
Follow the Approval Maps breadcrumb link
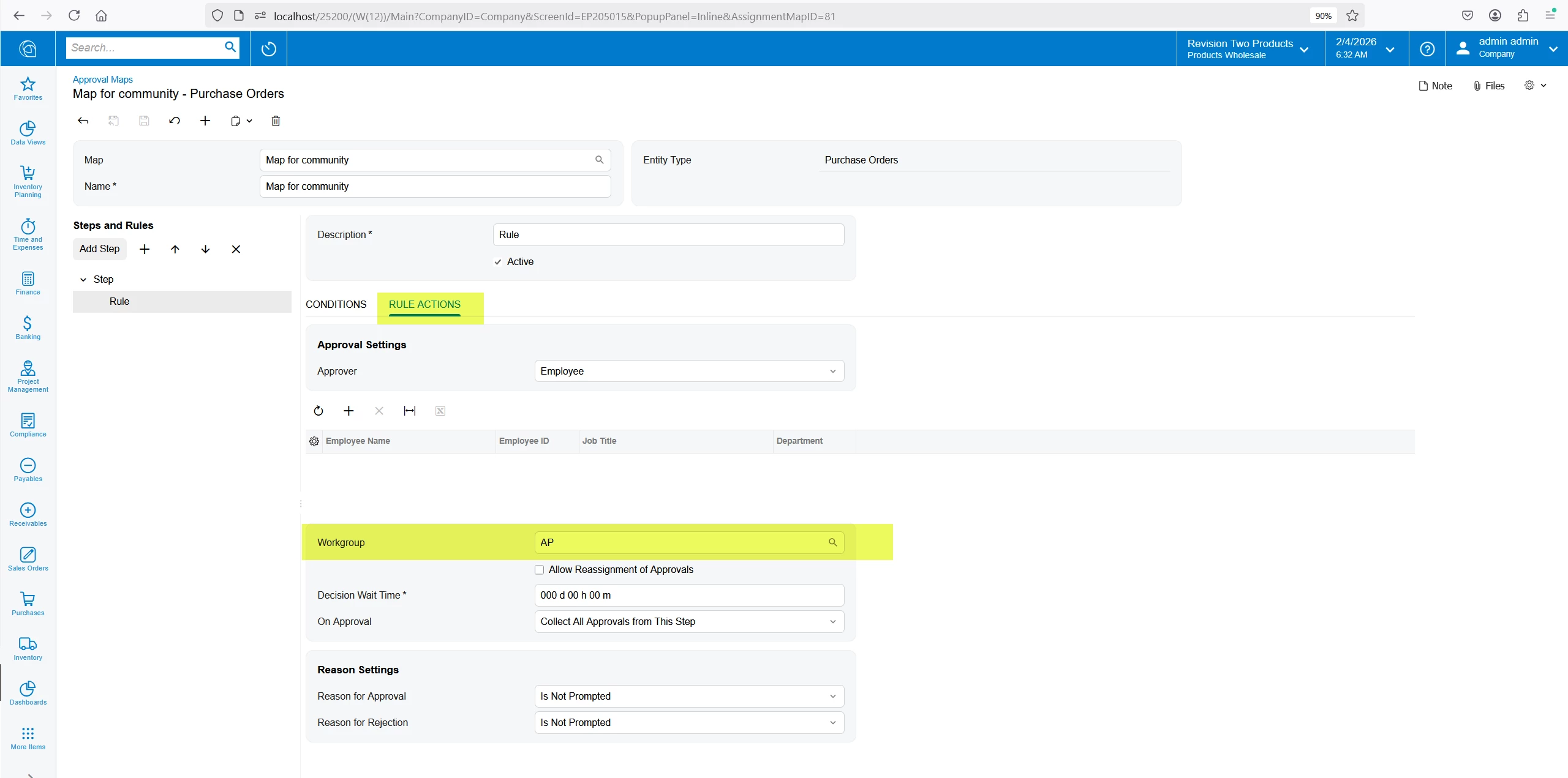pyautogui.click(x=102, y=80)
